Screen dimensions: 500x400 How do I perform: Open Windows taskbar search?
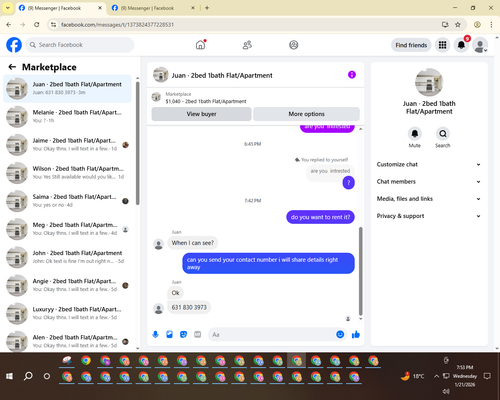pyautogui.click(x=28, y=376)
